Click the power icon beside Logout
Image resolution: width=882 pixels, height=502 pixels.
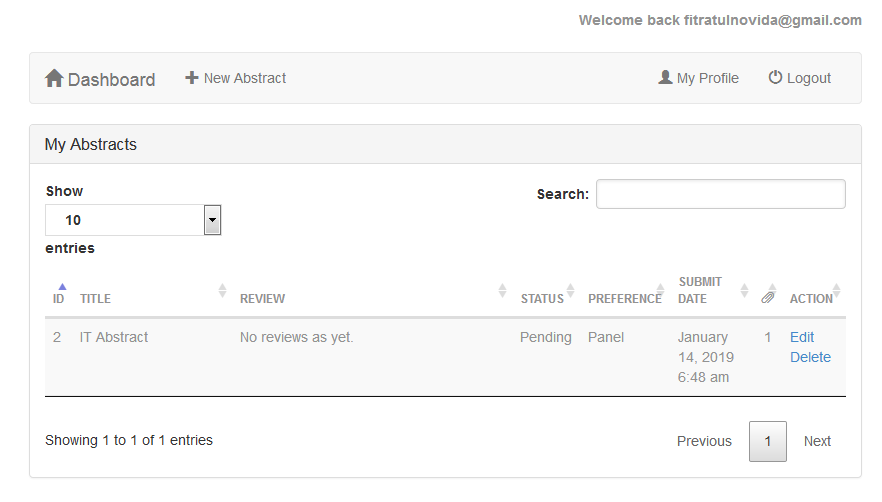(x=775, y=77)
